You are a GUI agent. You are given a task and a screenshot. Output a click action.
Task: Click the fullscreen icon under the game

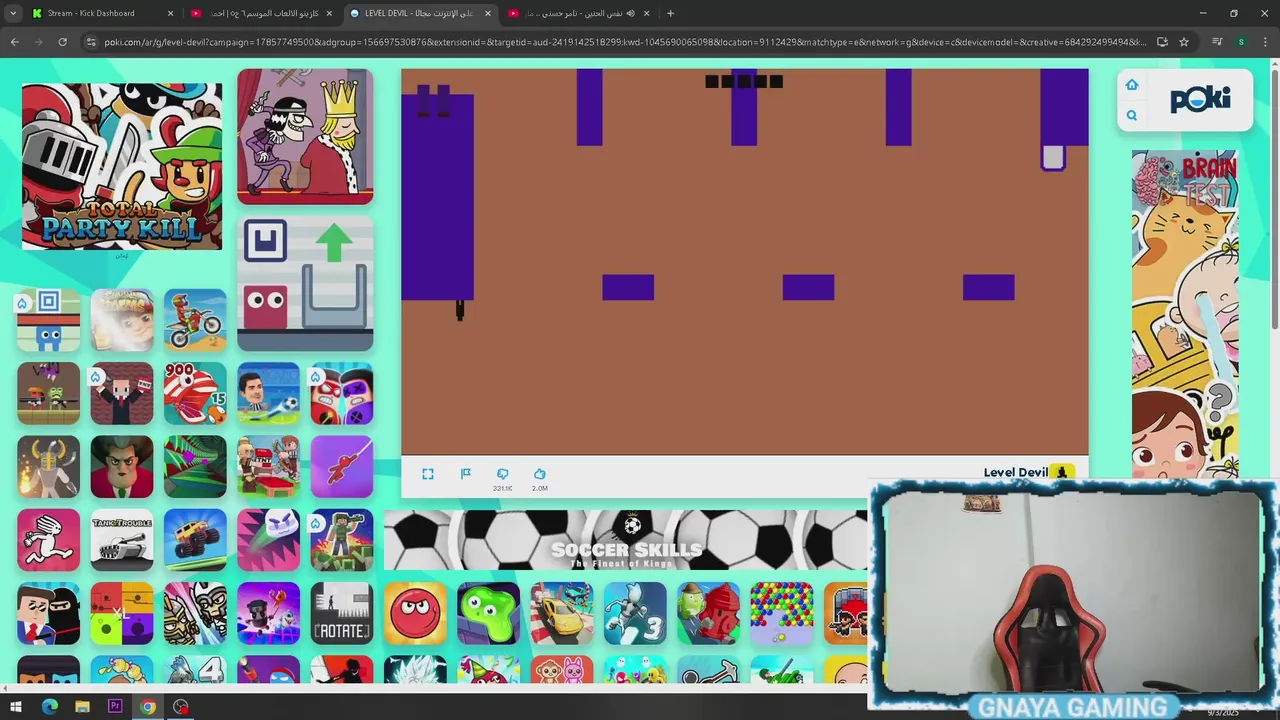[x=428, y=474]
